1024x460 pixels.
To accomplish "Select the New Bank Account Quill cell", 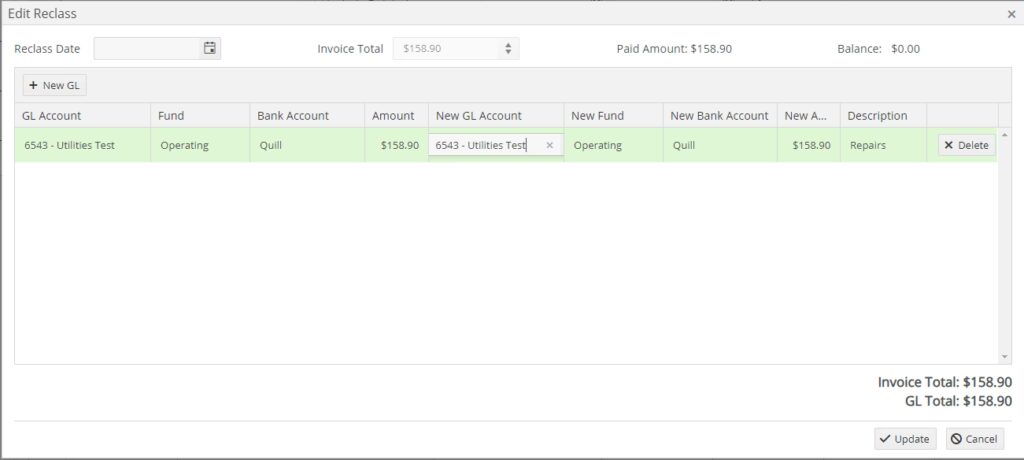I will pyautogui.click(x=684, y=145).
